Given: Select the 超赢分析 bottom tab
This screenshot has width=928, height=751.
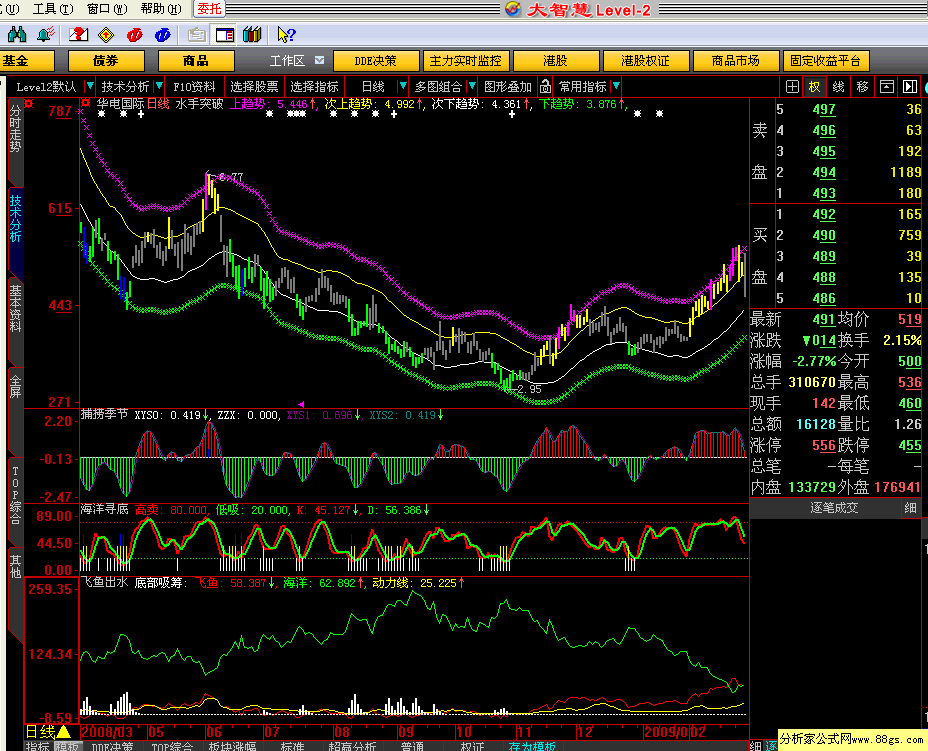Looking at the screenshot, I should click(353, 746).
